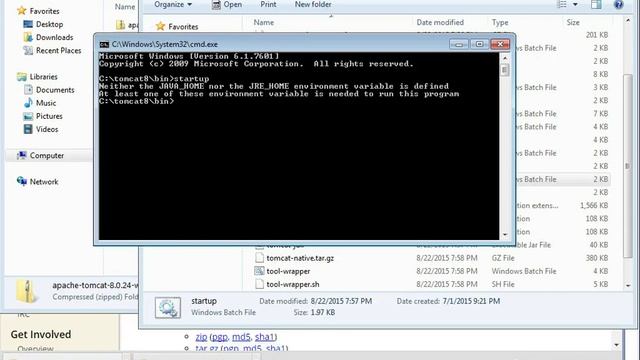Click the Downloads folder icon in sidebar
The width and height of the screenshot is (640, 360).
point(28,38)
